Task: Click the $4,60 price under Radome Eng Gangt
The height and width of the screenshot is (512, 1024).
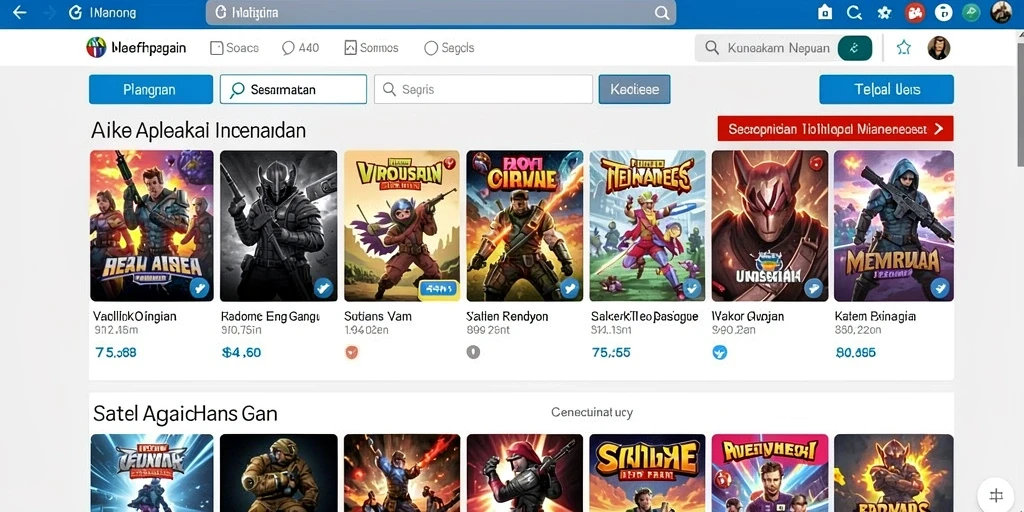Action: coord(241,353)
